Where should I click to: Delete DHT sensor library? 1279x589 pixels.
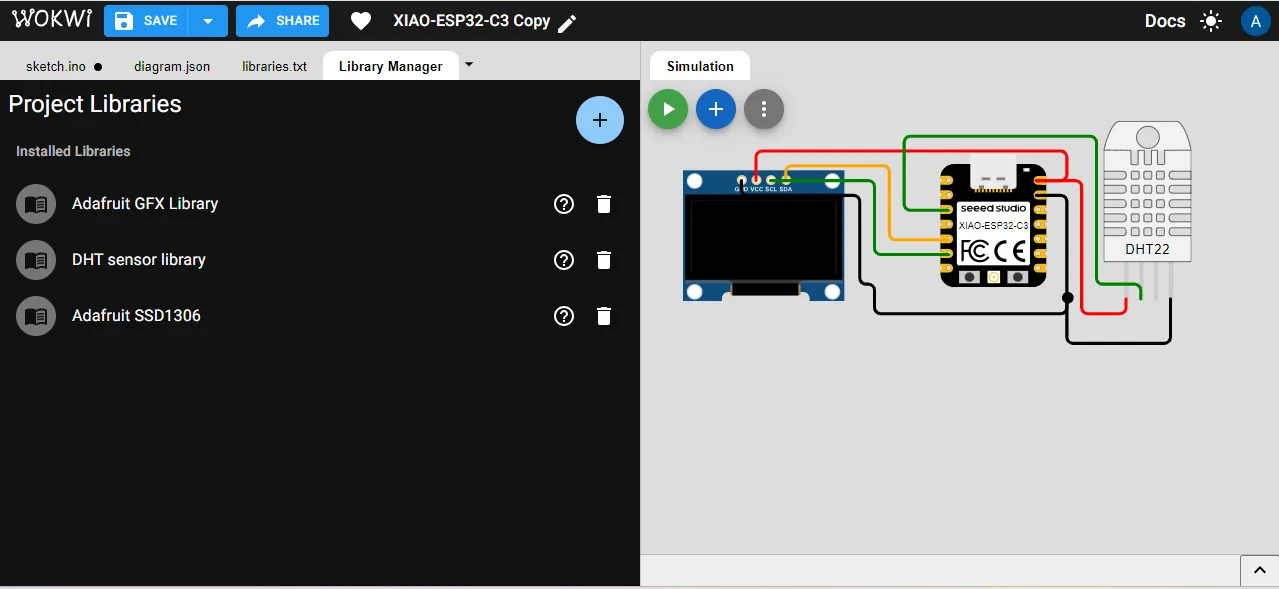604,260
